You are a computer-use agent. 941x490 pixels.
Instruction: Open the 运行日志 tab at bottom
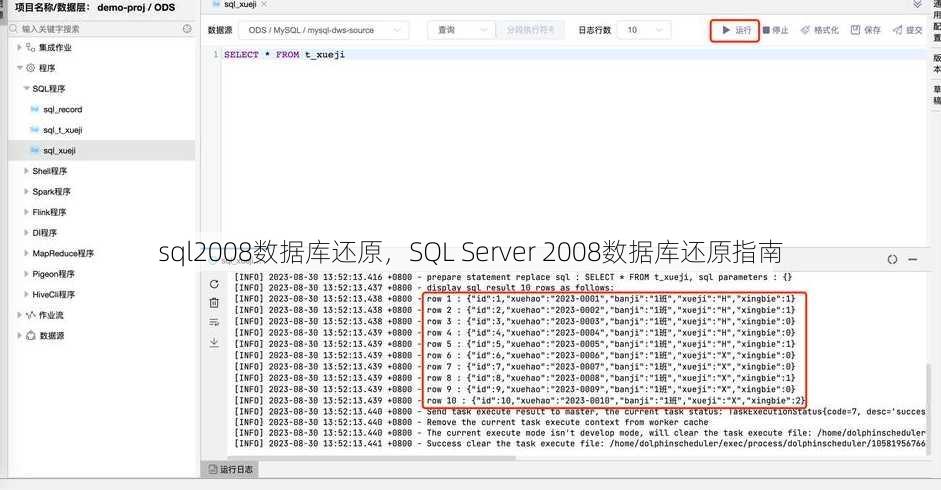[230, 469]
